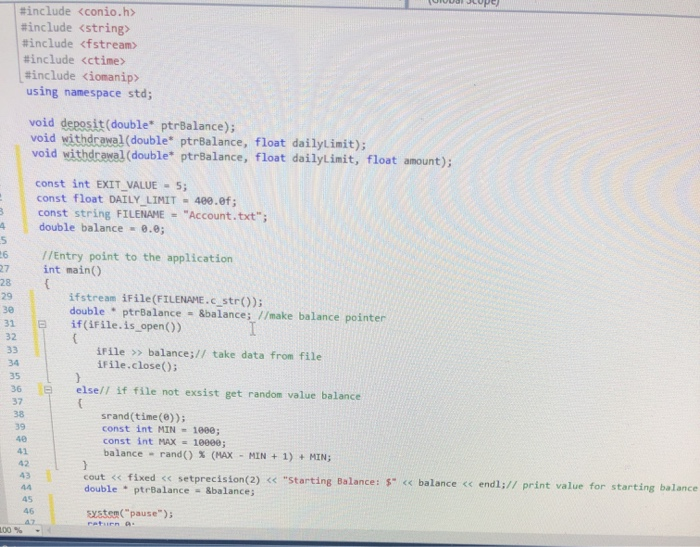The width and height of the screenshot is (700, 547).
Task: Click the 'DAILY_LIMIT = 400.0f;' declaration
Action: pyautogui.click(x=173, y=200)
